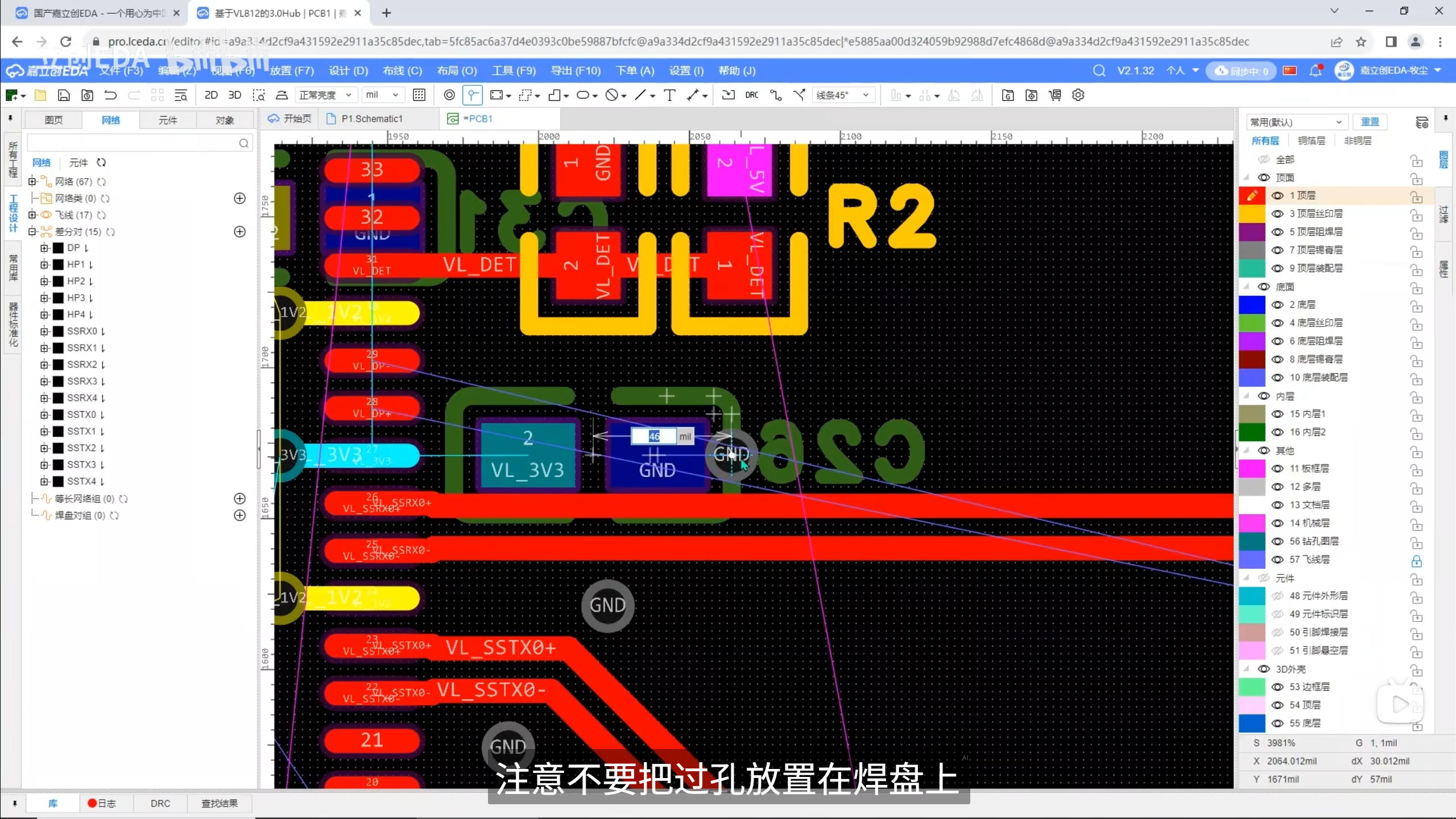This screenshot has height=819, width=1456.
Task: Open the mil units dropdown
Action: point(382,95)
